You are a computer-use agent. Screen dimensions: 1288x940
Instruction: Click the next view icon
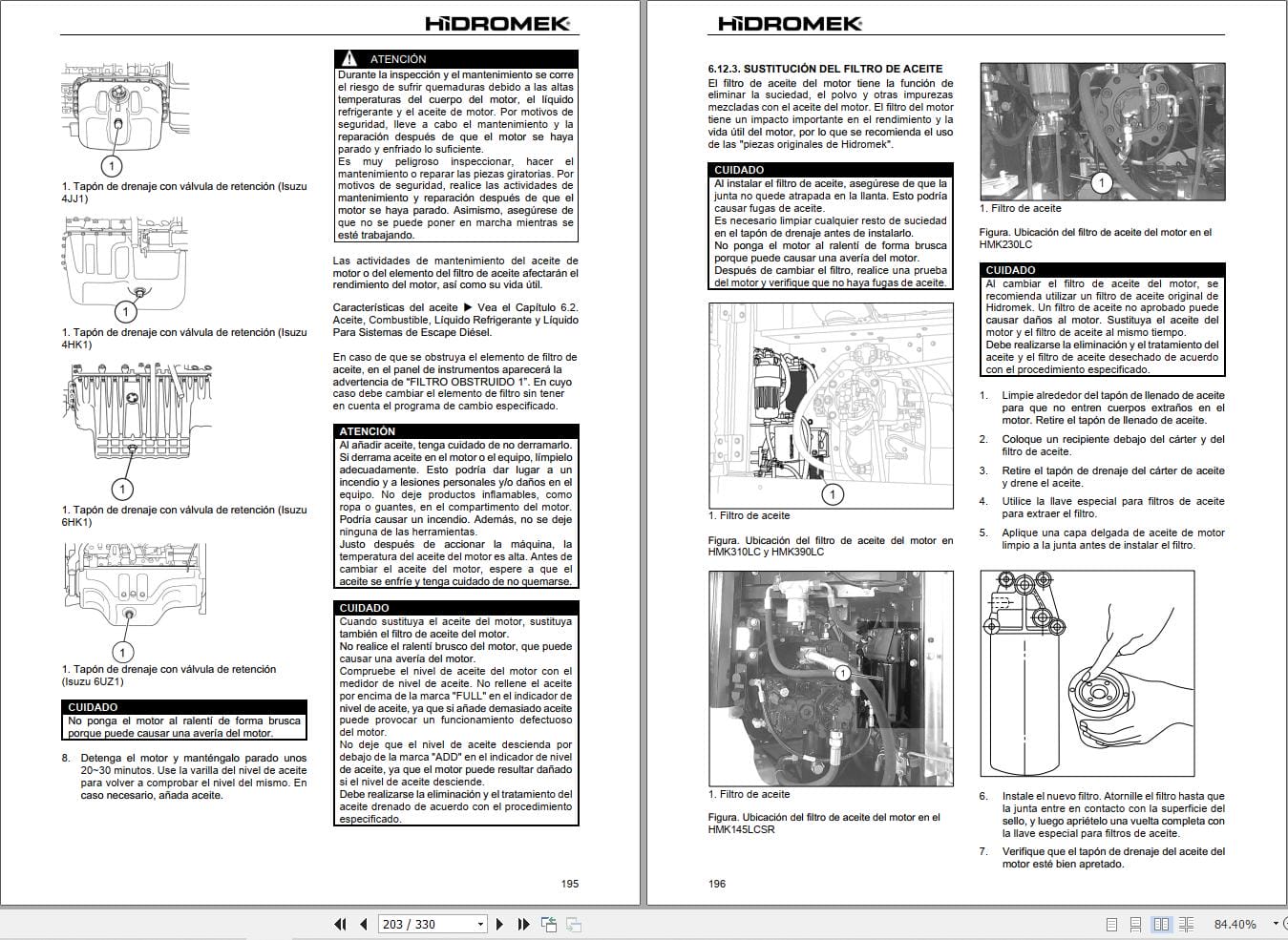coord(574,924)
